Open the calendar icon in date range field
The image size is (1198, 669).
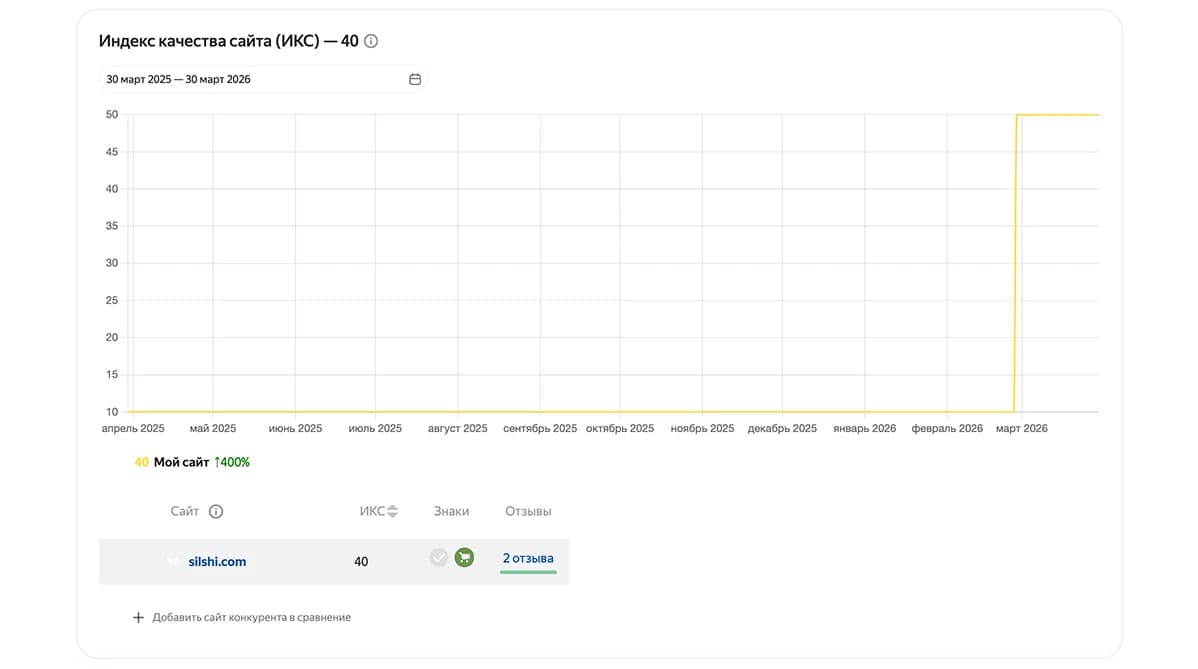(415, 79)
